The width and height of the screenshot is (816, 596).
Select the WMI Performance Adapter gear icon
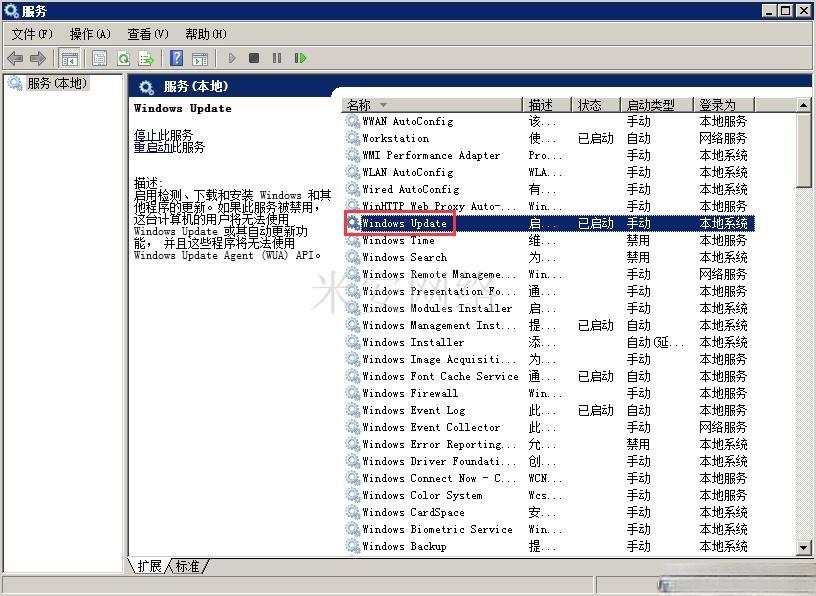(353, 155)
